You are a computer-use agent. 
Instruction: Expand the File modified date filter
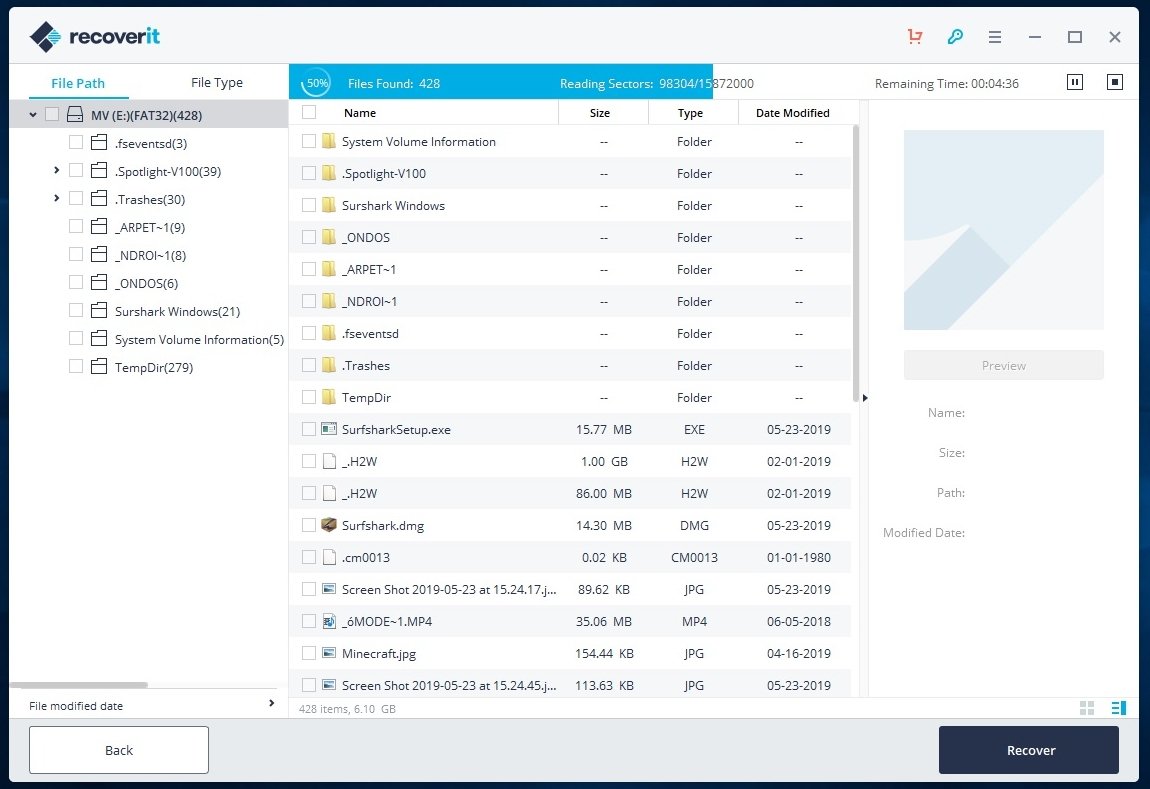click(x=271, y=704)
